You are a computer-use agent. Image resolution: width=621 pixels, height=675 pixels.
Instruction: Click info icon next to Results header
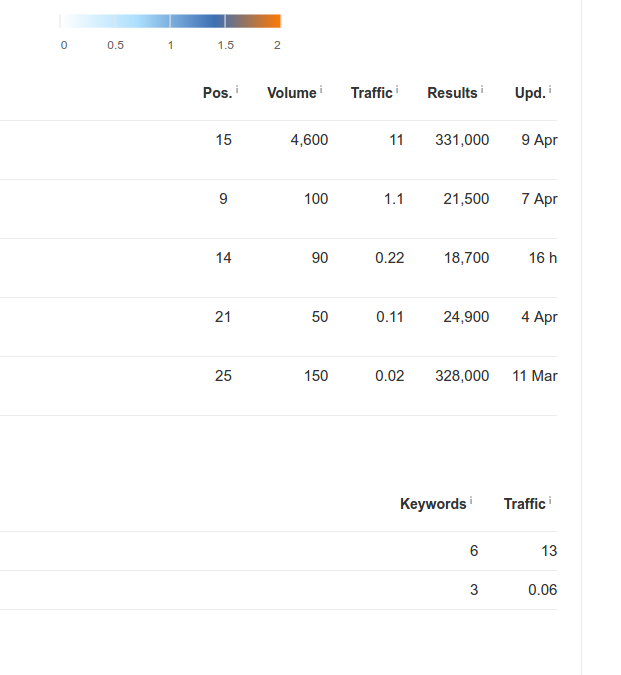[x=482, y=90]
